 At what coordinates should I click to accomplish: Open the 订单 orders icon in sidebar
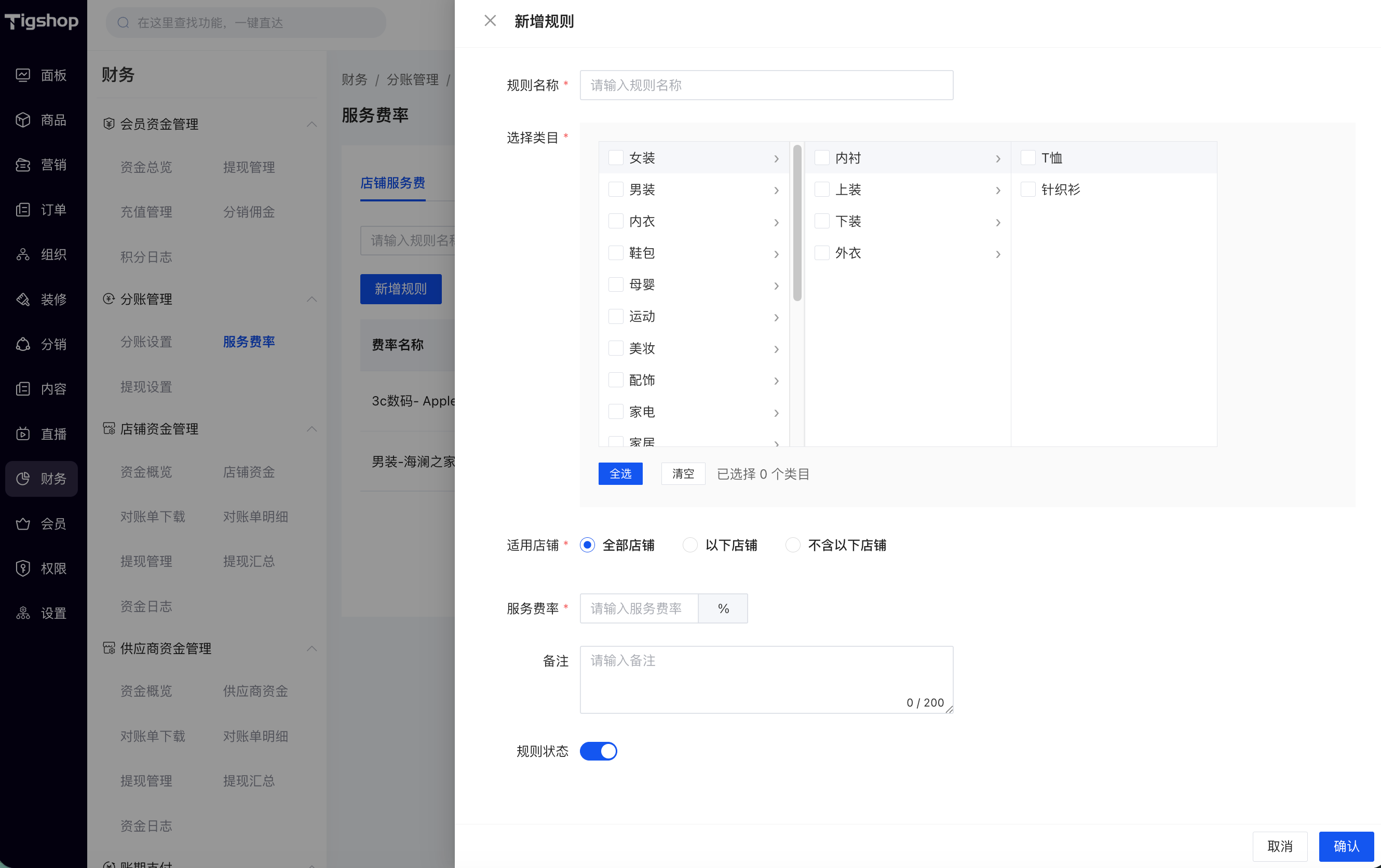click(23, 210)
